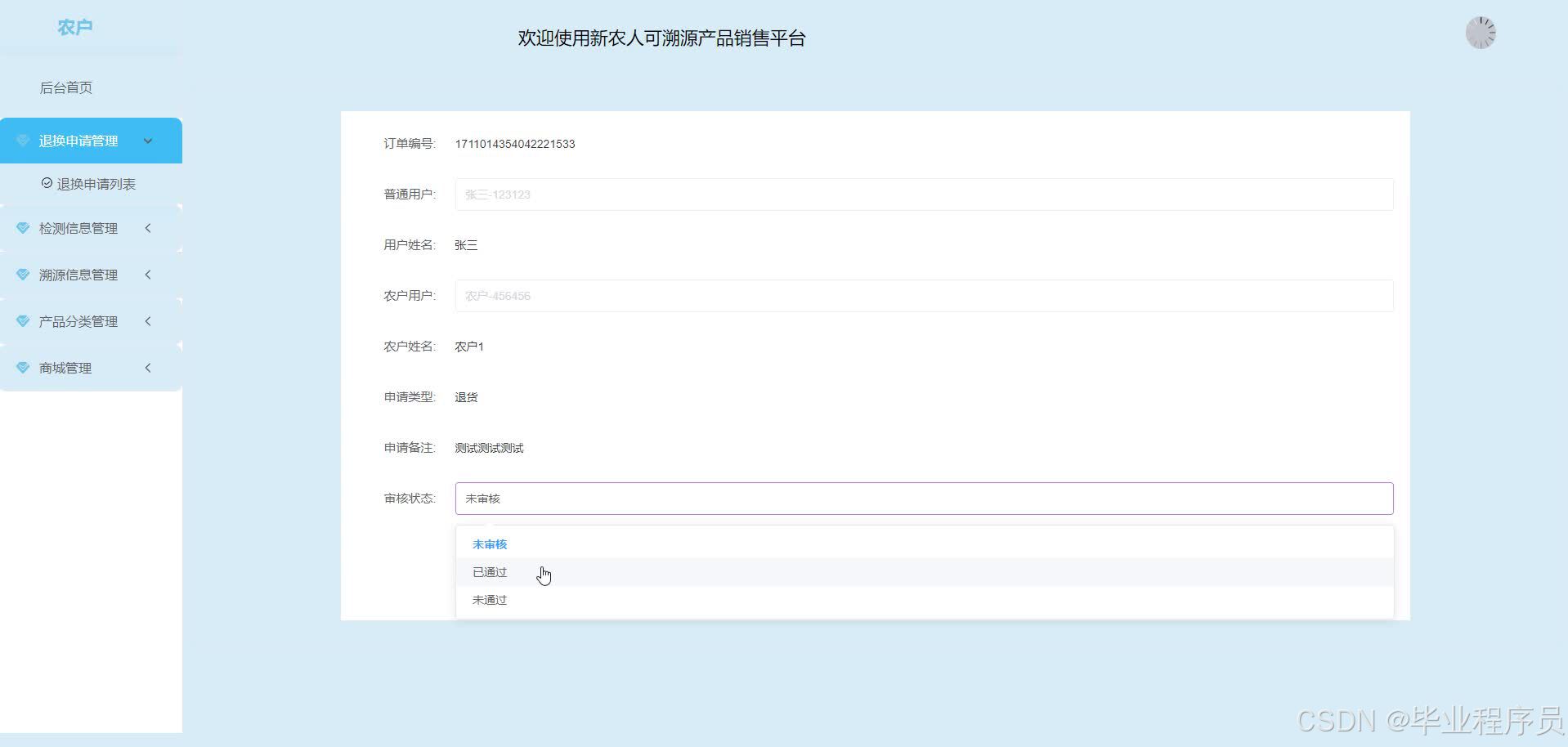
Task: Expand the 商城管理 section
Action: pyautogui.click(x=90, y=367)
